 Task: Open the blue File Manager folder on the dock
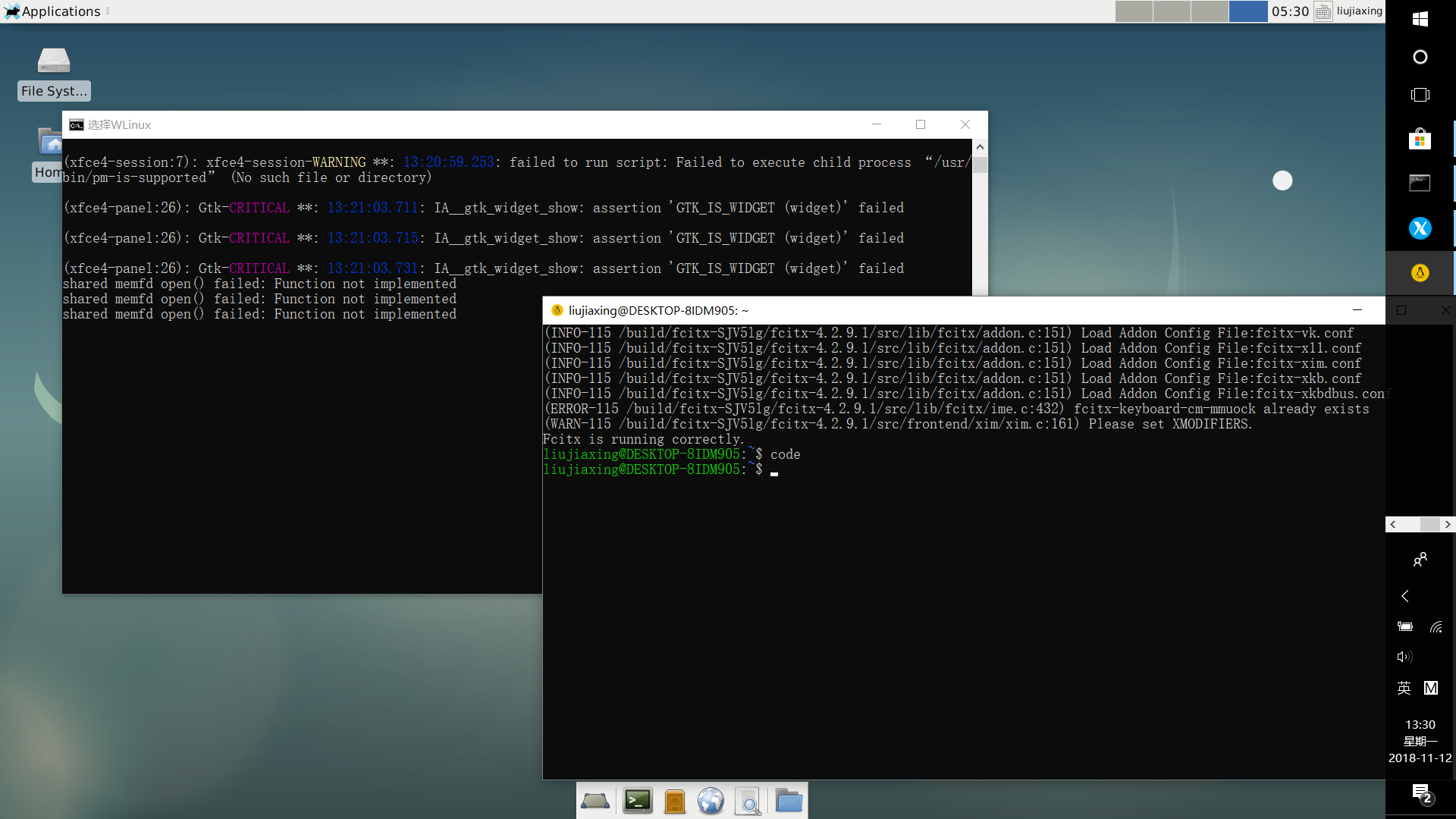(x=789, y=800)
